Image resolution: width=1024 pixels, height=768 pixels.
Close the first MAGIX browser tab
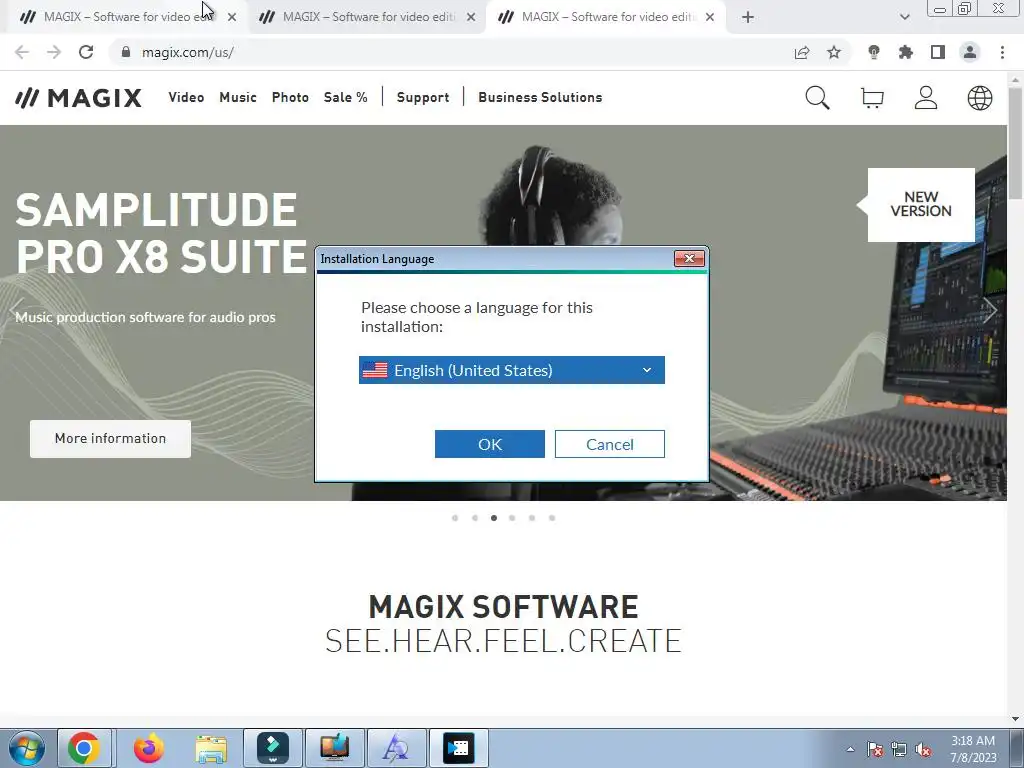pyautogui.click(x=232, y=18)
